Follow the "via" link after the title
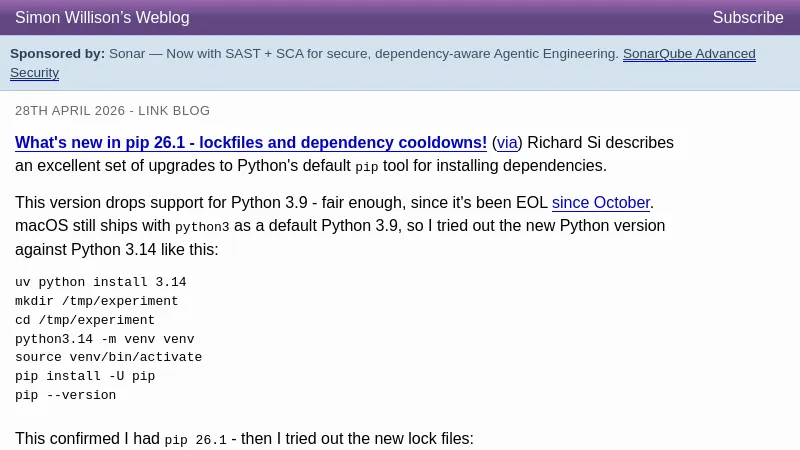 click(x=507, y=143)
